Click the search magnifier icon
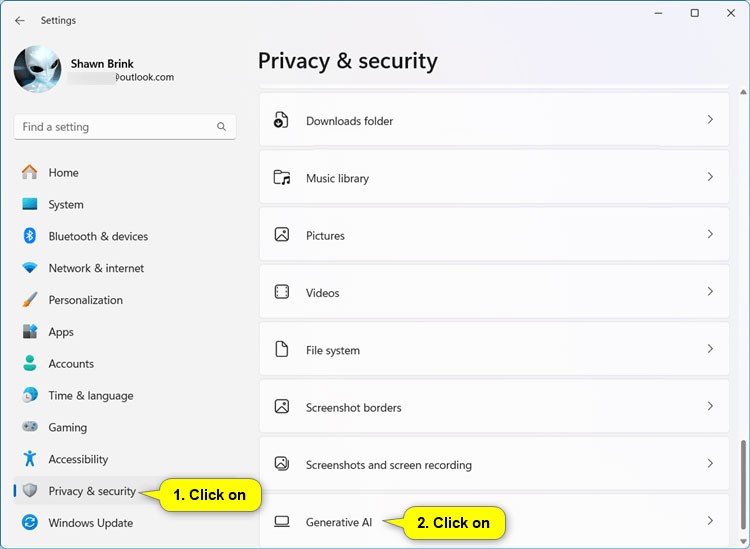 click(x=221, y=127)
